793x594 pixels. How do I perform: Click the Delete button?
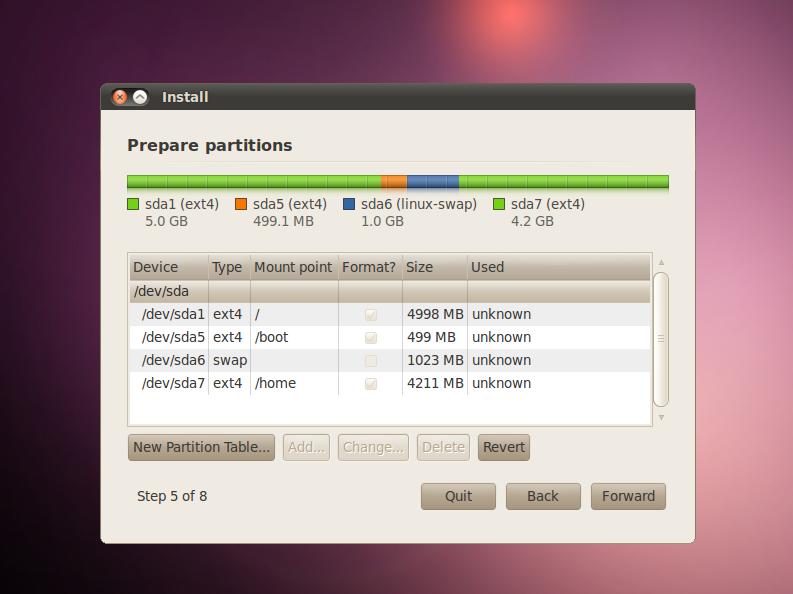444,447
